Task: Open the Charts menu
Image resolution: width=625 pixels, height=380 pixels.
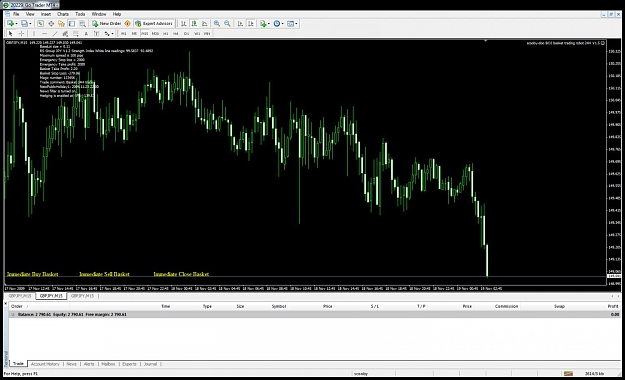Action: point(63,14)
